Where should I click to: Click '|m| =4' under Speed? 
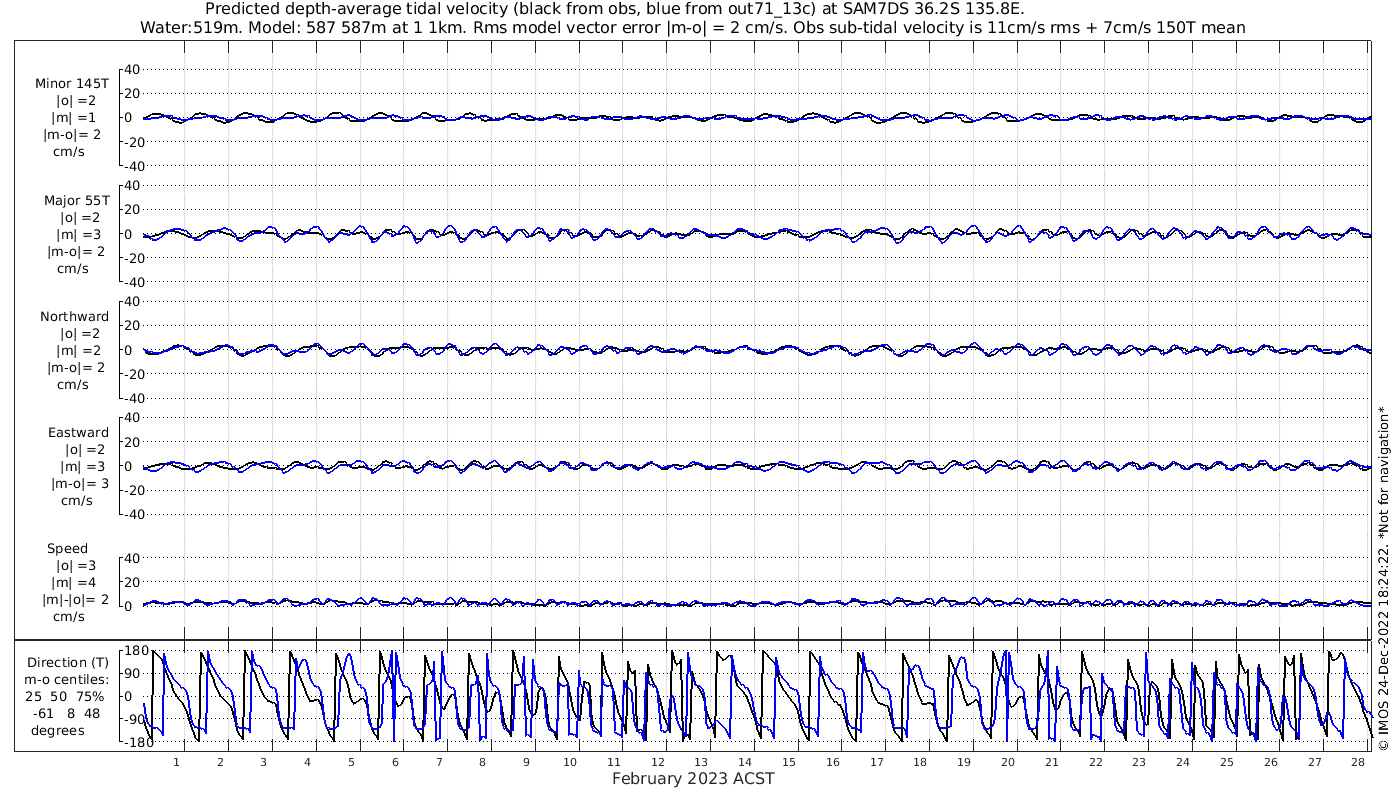click(76, 582)
